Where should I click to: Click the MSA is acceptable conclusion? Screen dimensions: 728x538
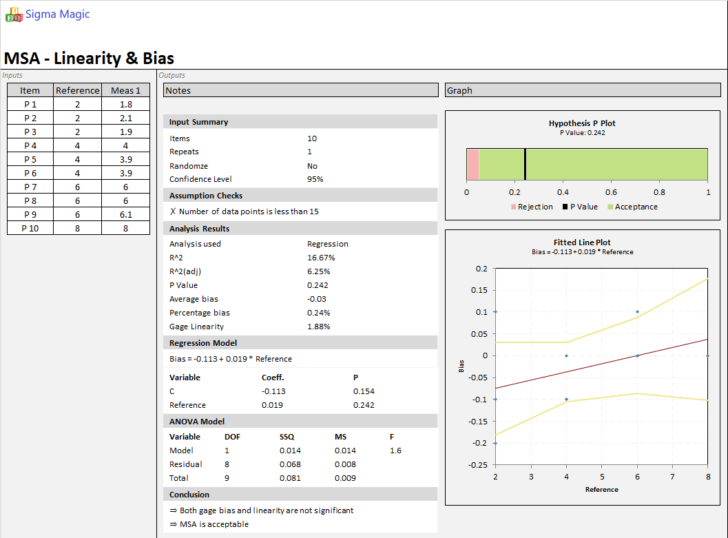[x=209, y=524]
